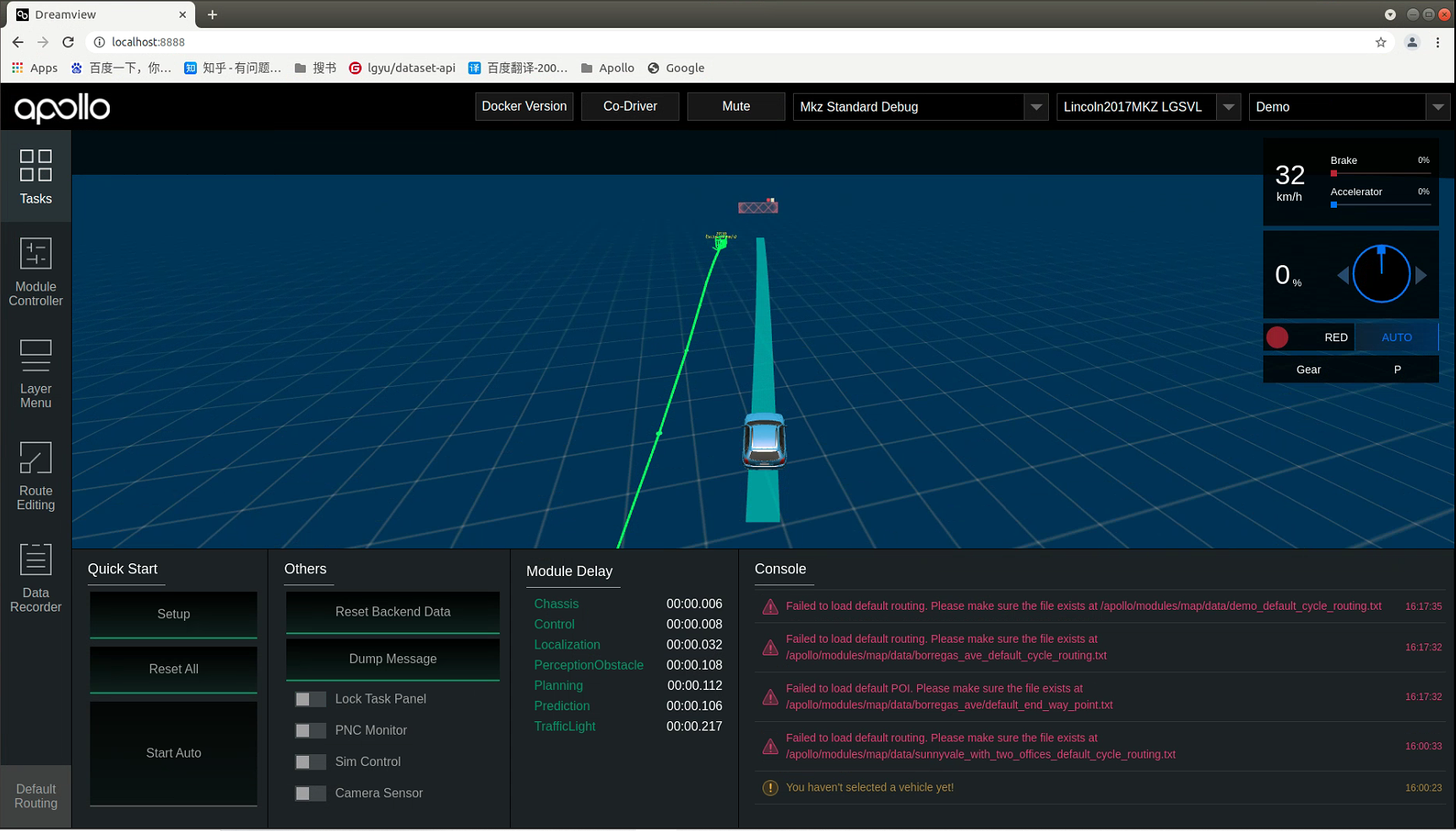The width and height of the screenshot is (1456, 831).
Task: Click the steering wheel percentage dial
Action: 1381,273
